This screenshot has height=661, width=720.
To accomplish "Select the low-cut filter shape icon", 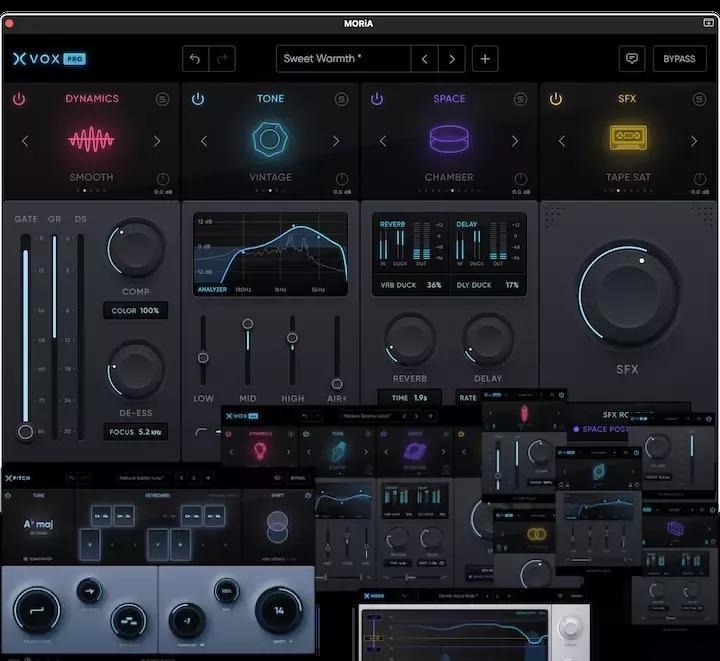I will [201, 431].
